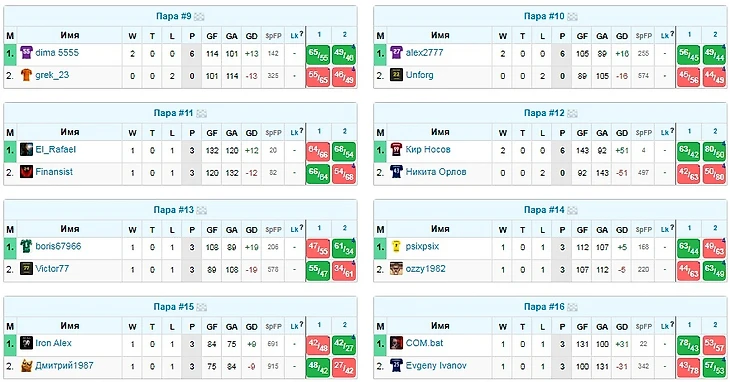Screen dimensions: 730x382
Task: Click boris67966's green jersey icon
Action: (26, 246)
